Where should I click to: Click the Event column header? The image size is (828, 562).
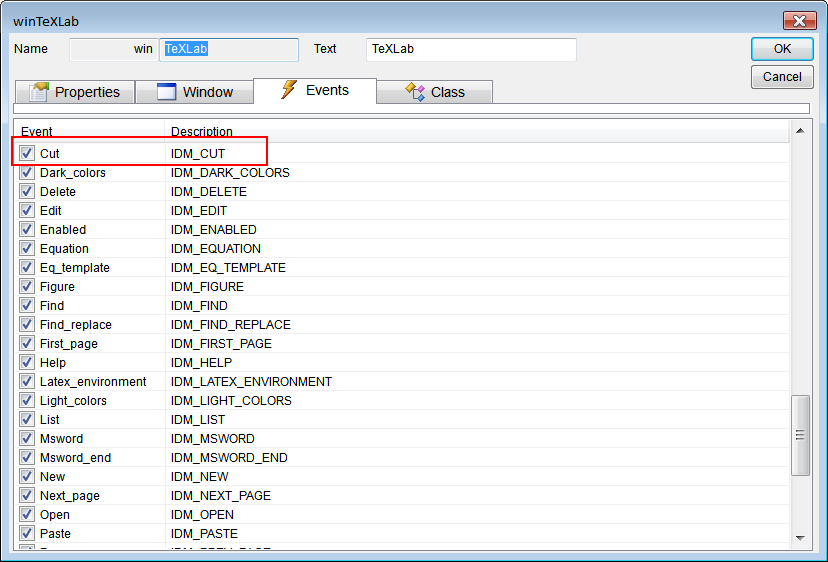click(90, 132)
